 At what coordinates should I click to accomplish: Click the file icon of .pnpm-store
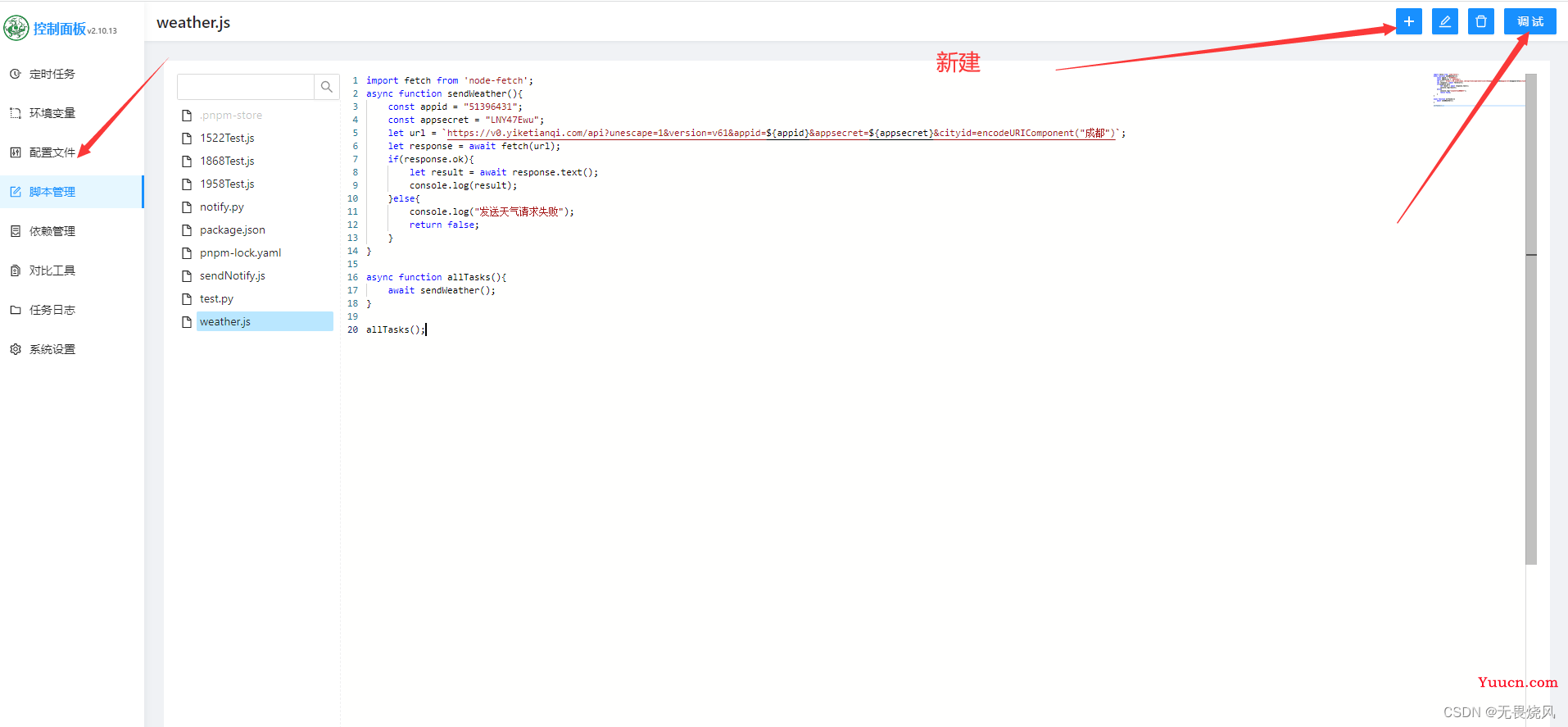(x=187, y=116)
